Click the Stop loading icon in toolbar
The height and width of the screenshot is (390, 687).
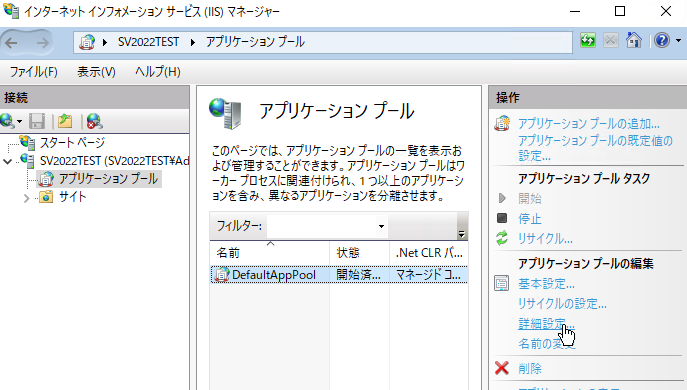tap(610, 41)
